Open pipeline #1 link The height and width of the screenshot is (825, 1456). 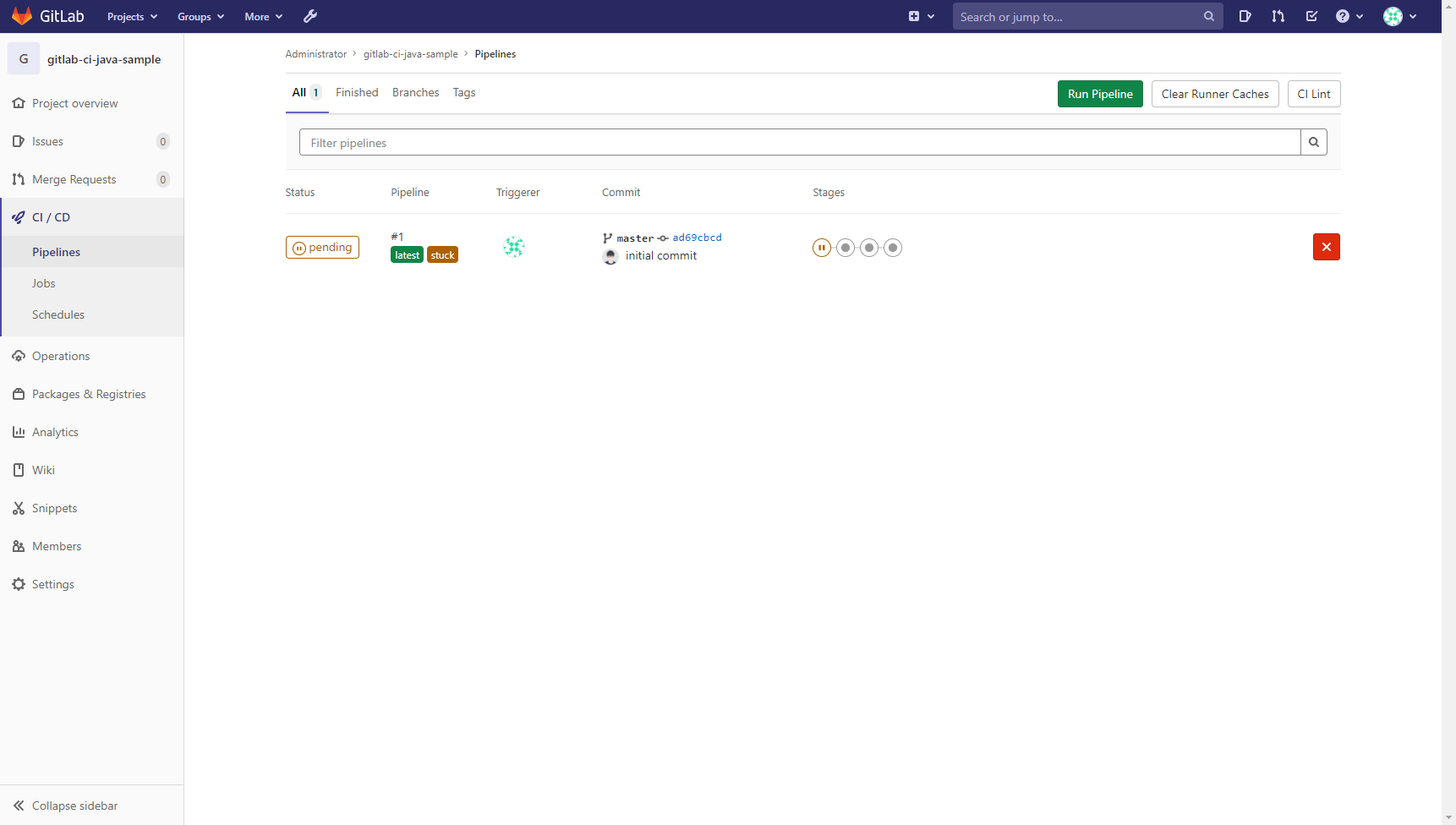(x=397, y=237)
